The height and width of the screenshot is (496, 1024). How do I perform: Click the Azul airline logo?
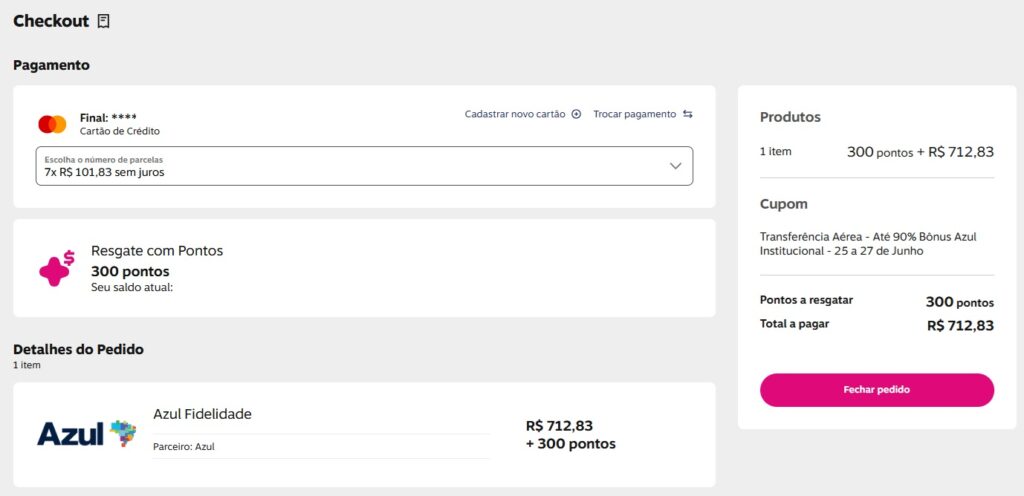coord(72,434)
